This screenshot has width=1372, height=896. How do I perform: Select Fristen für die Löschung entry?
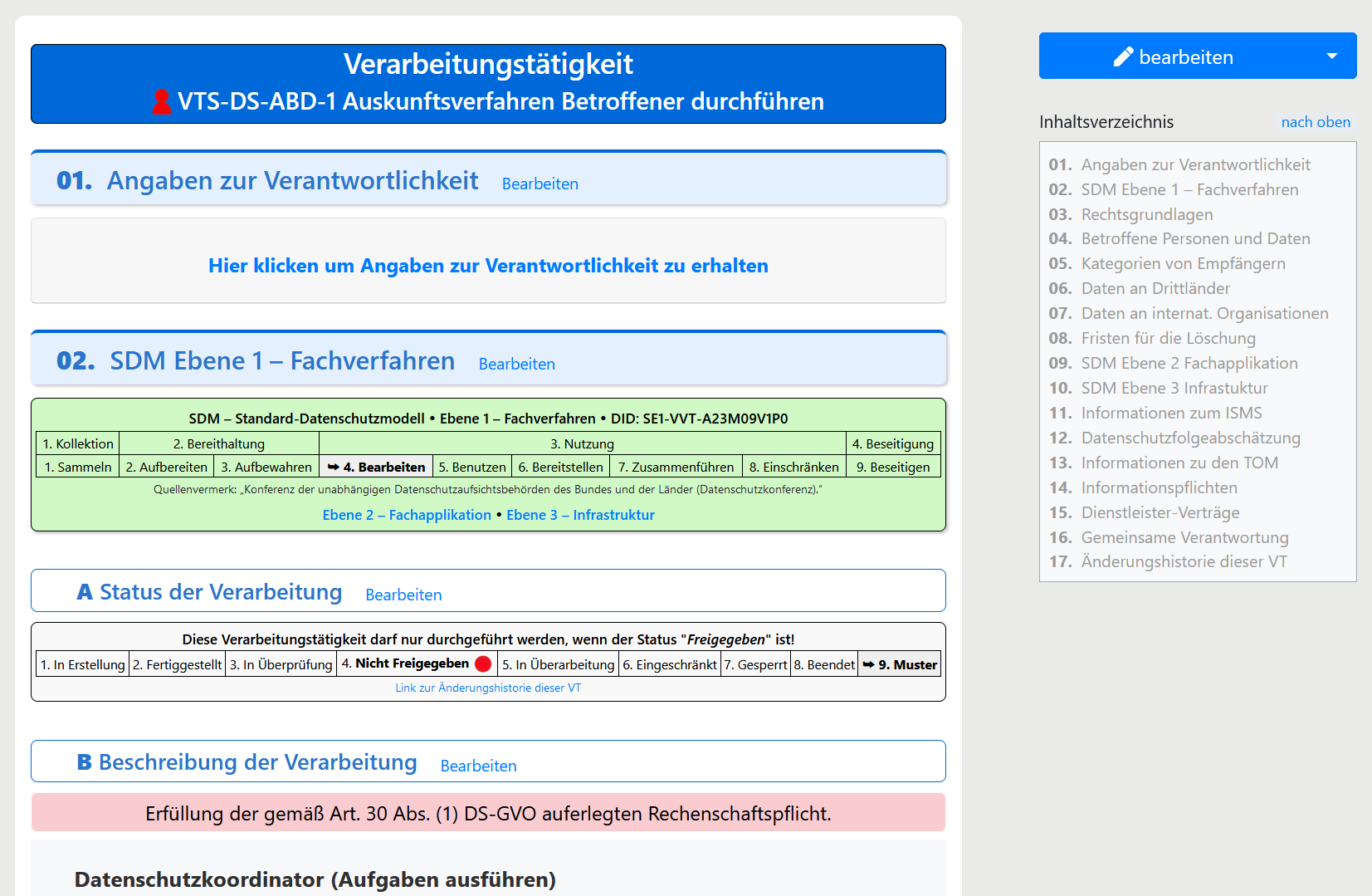pyautogui.click(x=1168, y=338)
